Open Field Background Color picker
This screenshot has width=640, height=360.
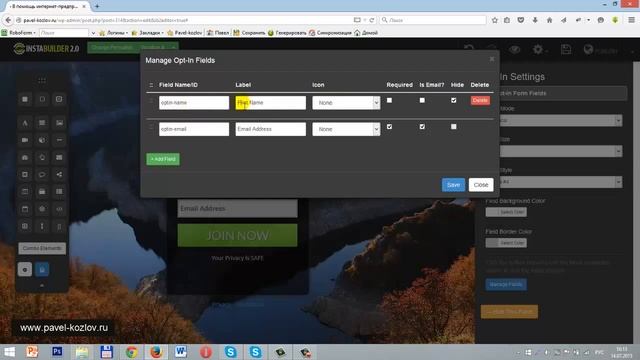point(506,212)
